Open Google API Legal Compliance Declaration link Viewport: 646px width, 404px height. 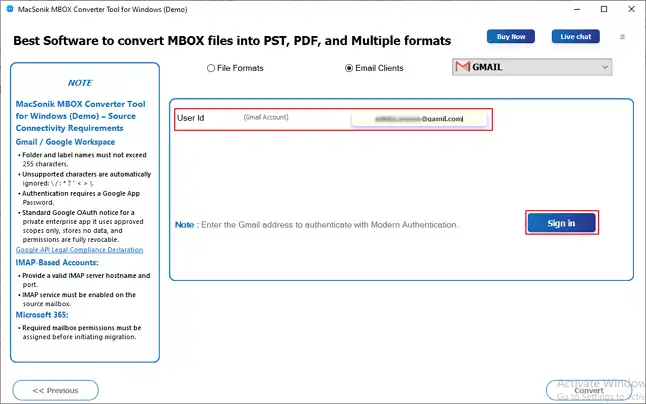80,250
